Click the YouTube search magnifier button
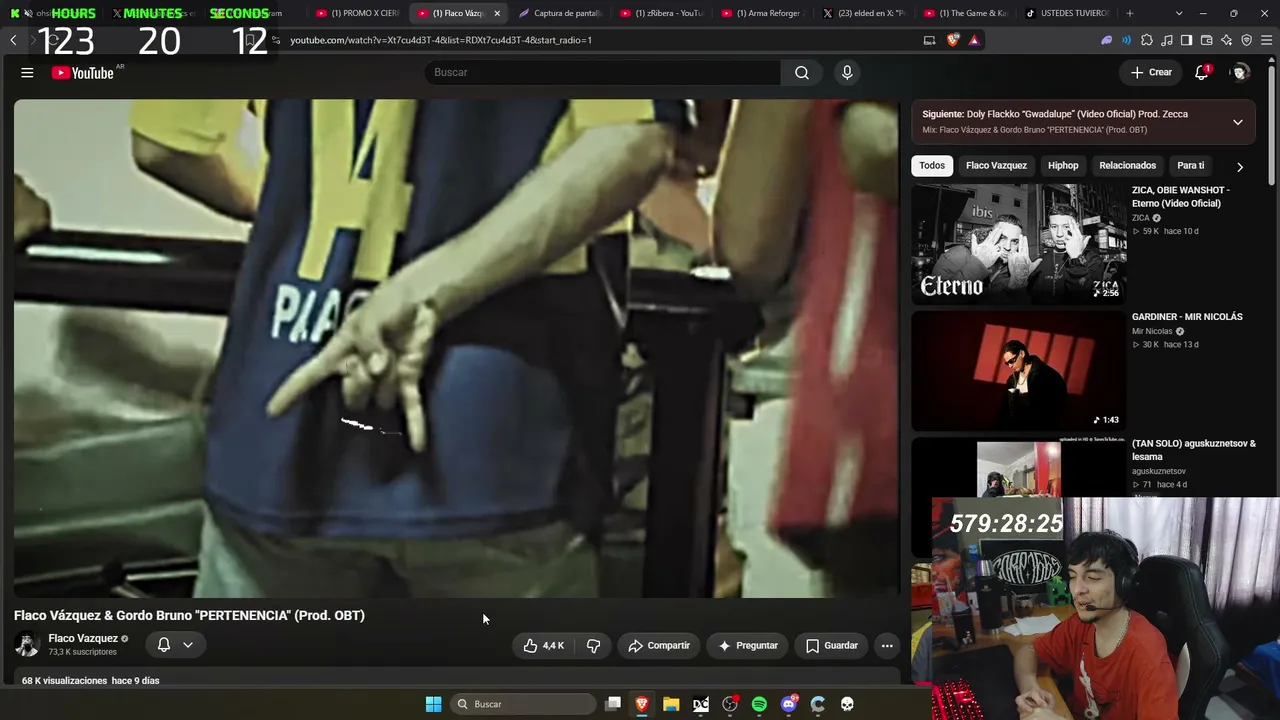The width and height of the screenshot is (1280, 720). coord(802,72)
